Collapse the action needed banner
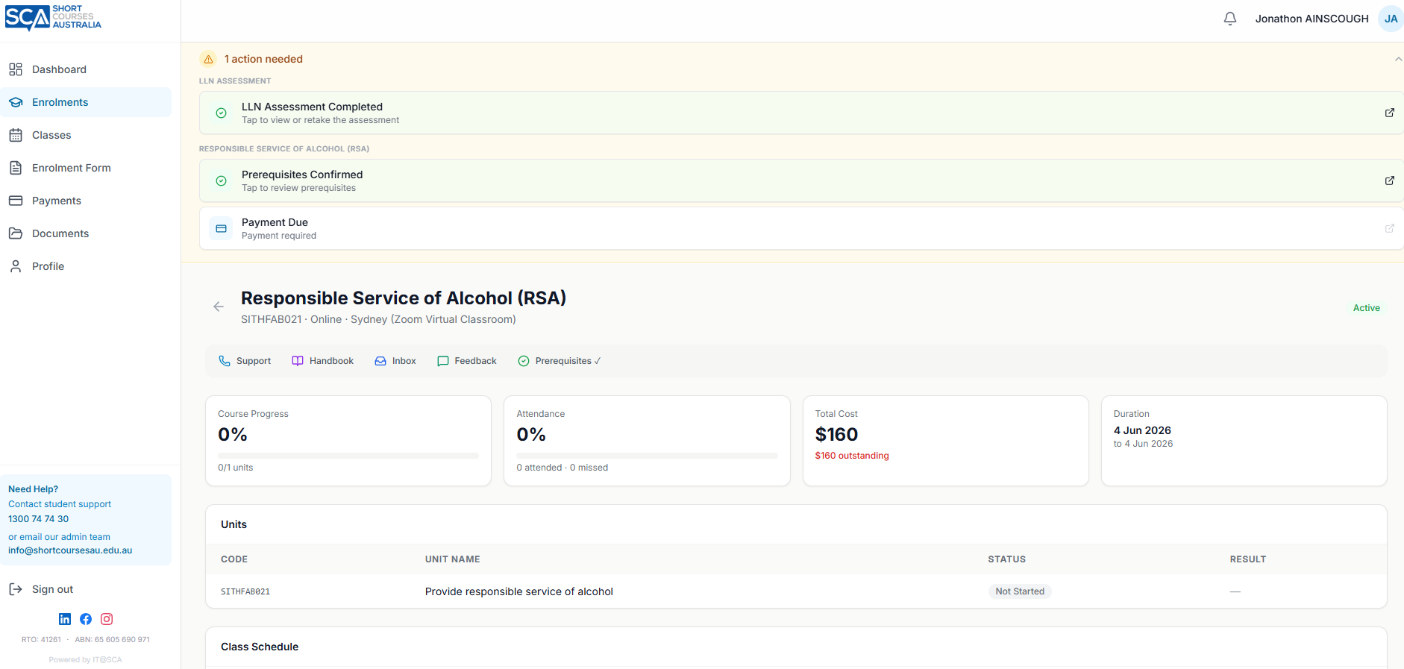The width and height of the screenshot is (1404, 669). click(1398, 59)
